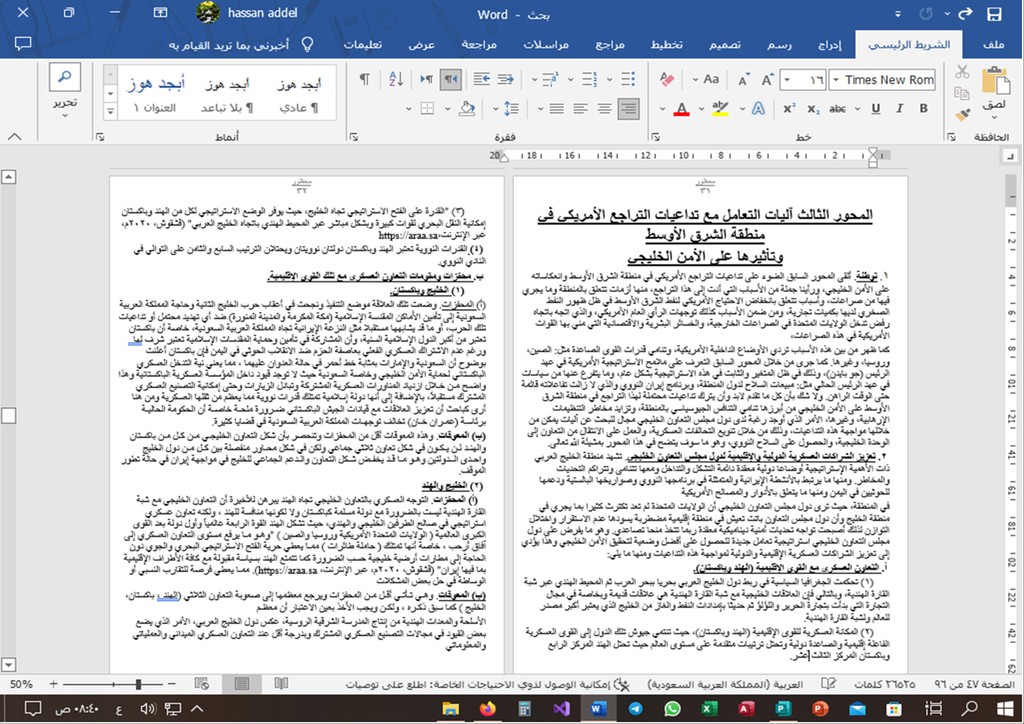
Task: Decrease paragraph indent
Action: (x=505, y=80)
